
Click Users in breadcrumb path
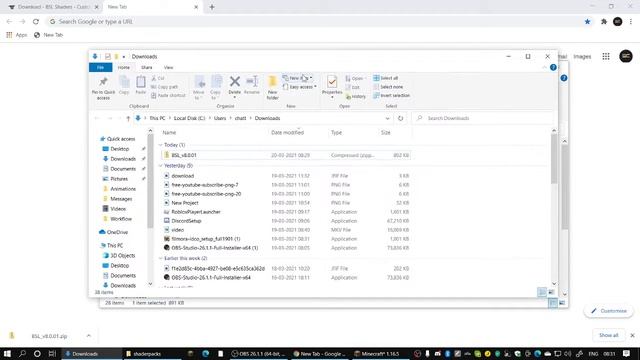[220, 118]
